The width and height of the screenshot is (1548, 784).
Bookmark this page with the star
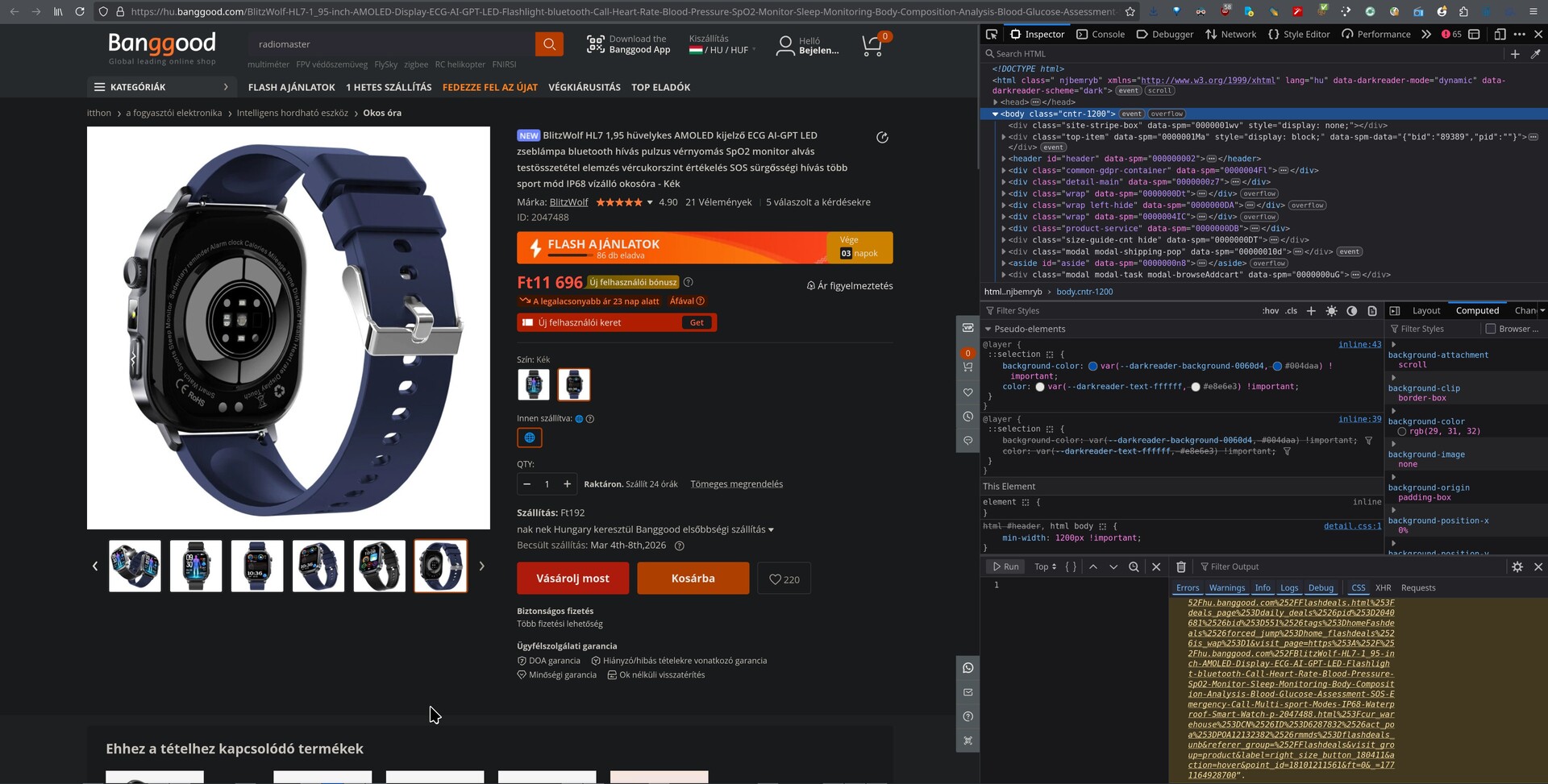[1130, 12]
